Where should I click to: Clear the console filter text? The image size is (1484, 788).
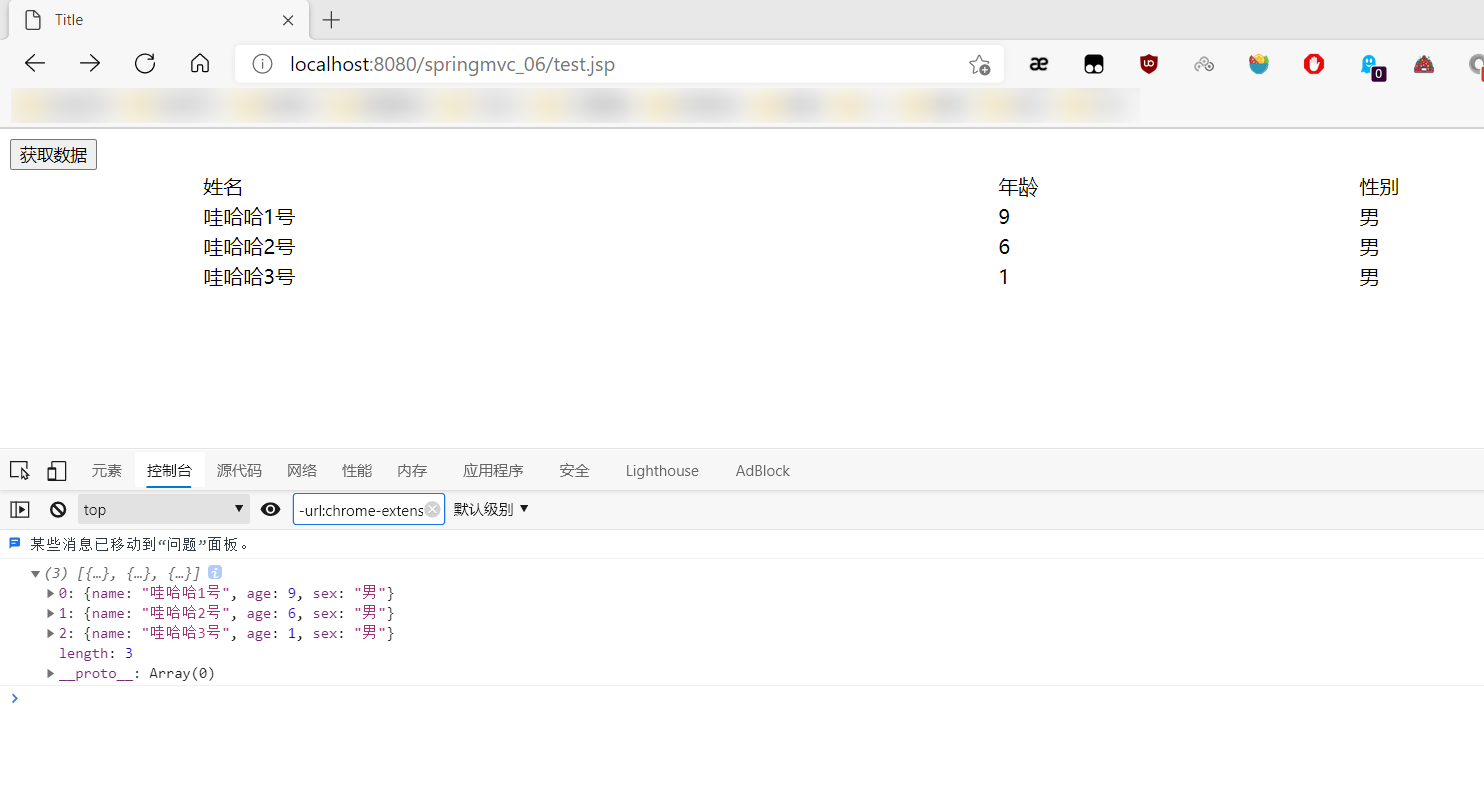[432, 510]
